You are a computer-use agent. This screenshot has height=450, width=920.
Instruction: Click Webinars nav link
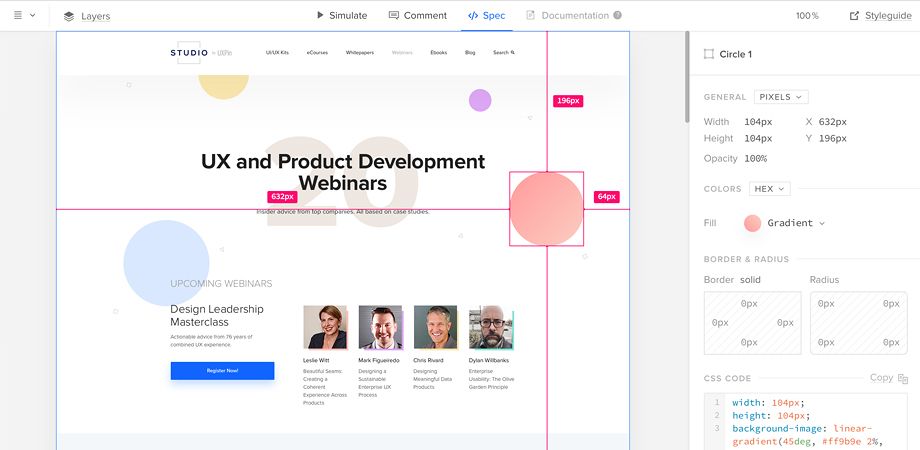pos(402,53)
